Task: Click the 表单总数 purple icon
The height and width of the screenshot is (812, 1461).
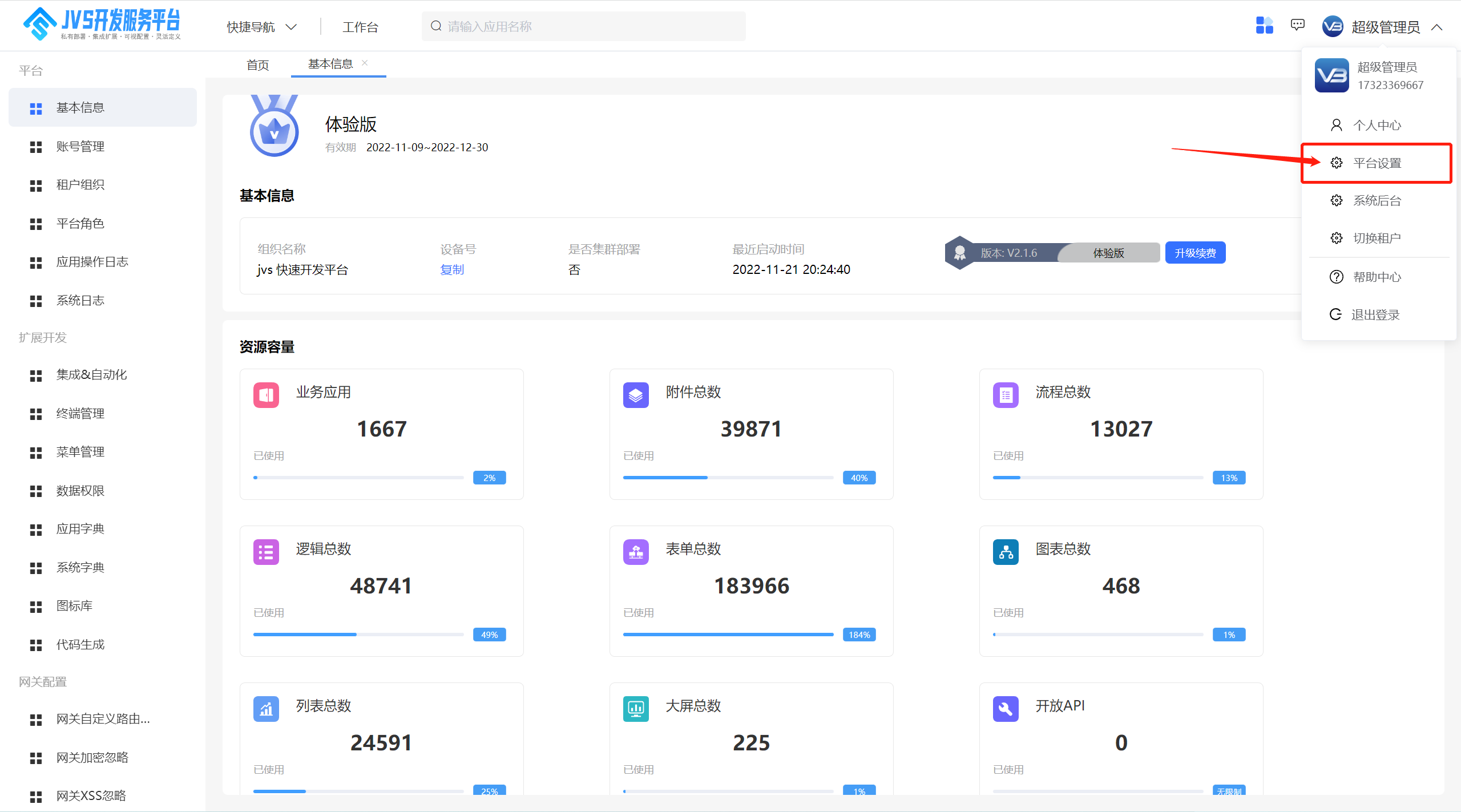Action: coord(636,552)
